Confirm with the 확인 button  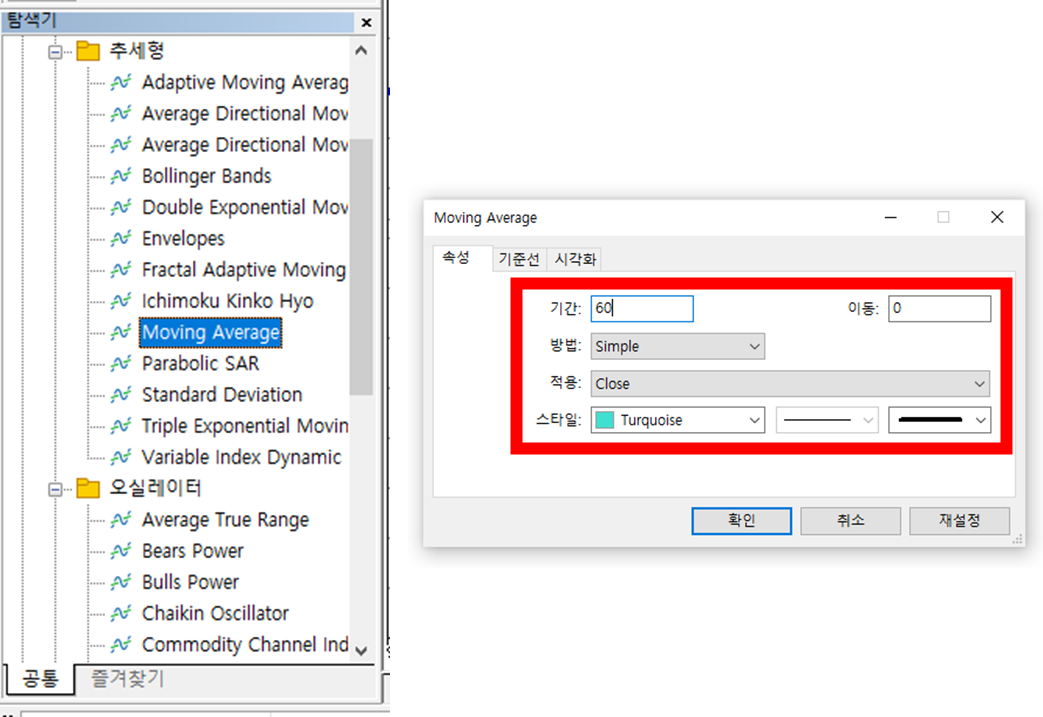741,520
